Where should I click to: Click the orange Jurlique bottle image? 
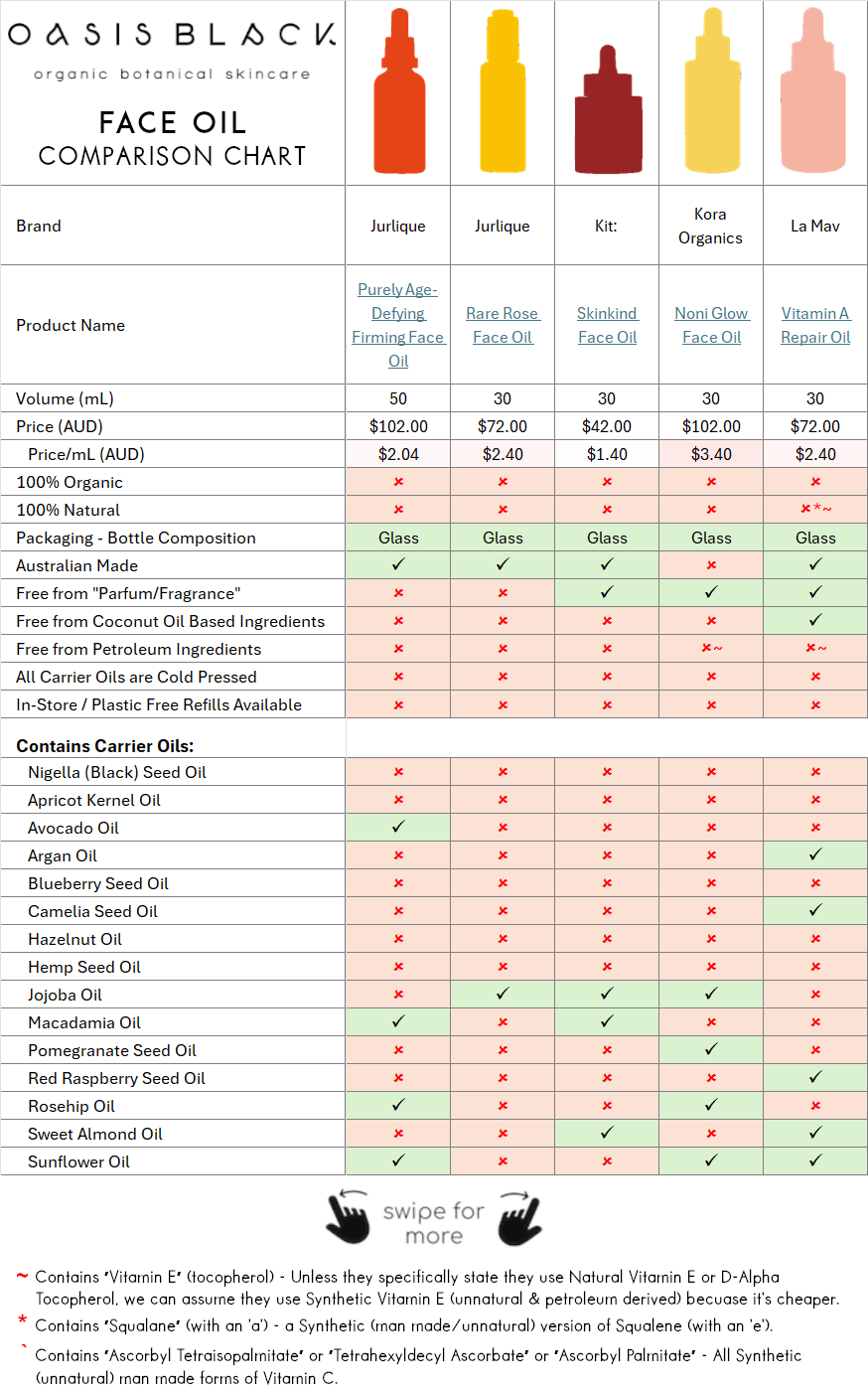coord(399,91)
